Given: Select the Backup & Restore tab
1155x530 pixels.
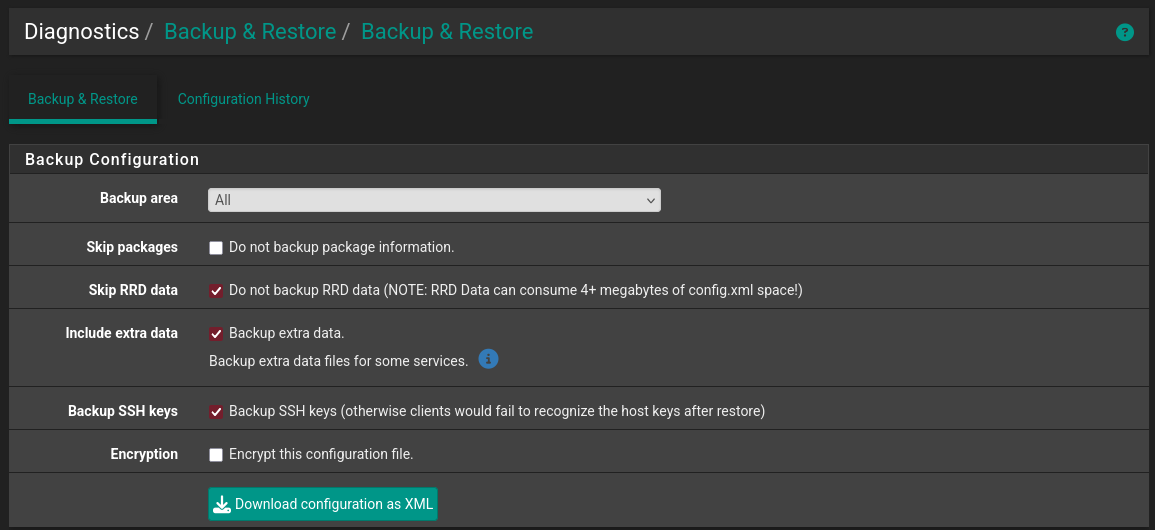Looking at the screenshot, I should pos(83,99).
